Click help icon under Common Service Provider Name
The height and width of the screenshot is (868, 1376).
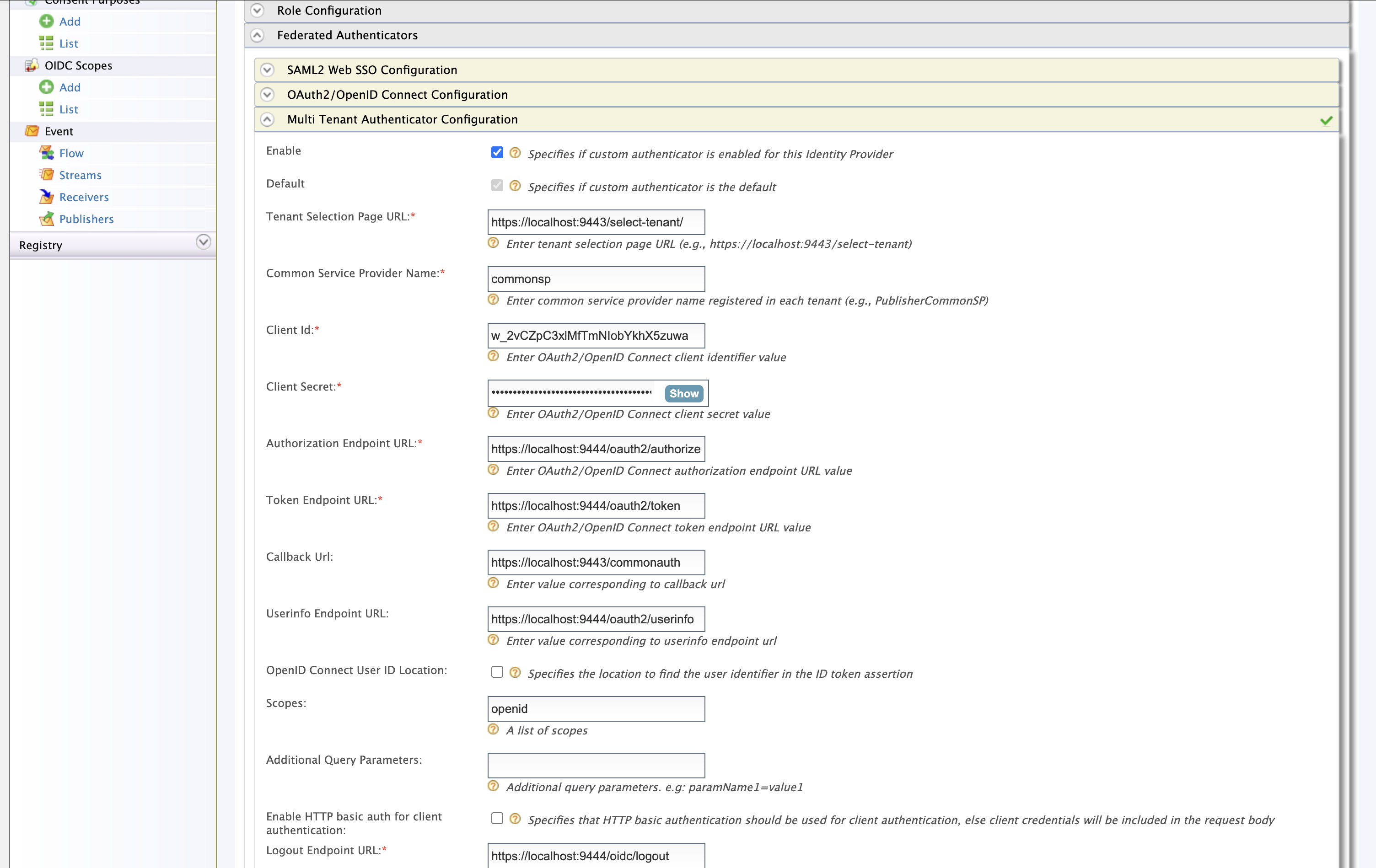493,300
